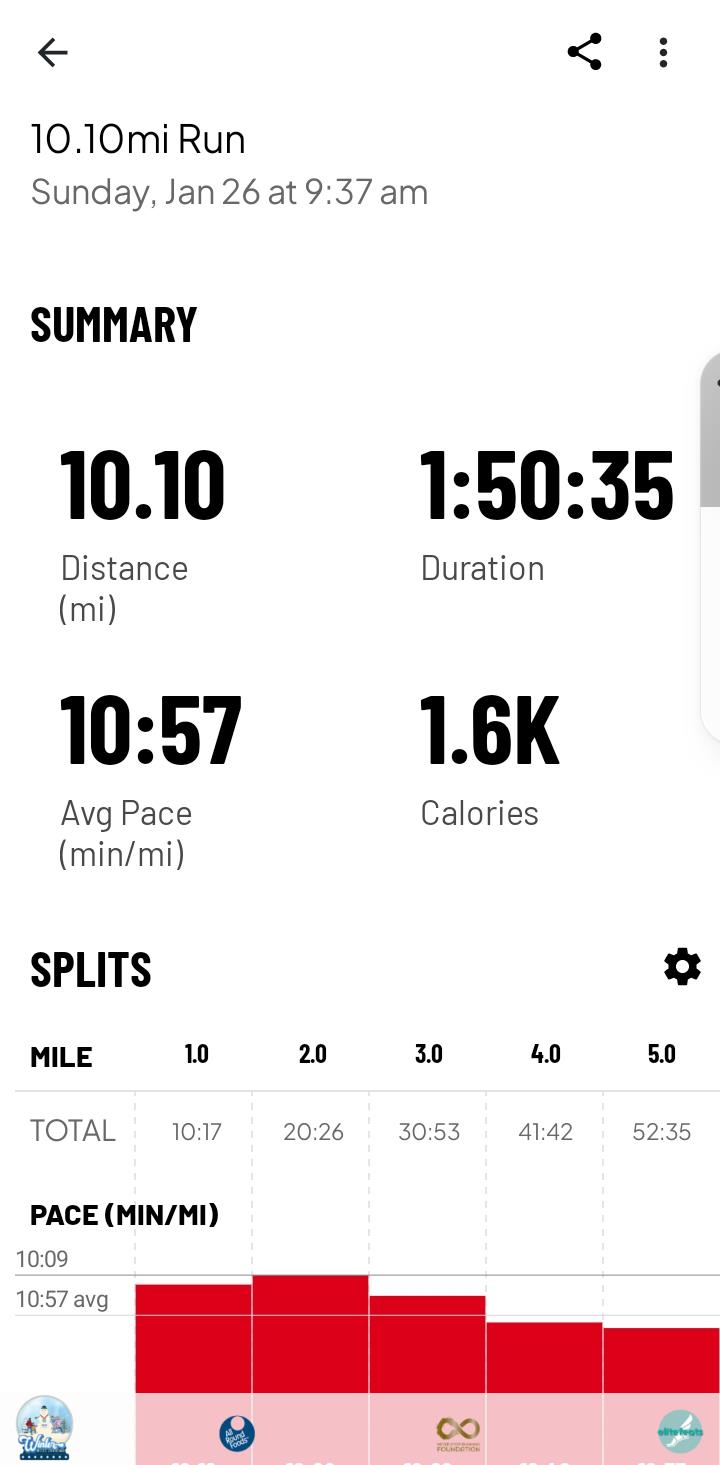This screenshot has height=1465, width=720.
Task: Tap the 1.6K calories value
Action: coord(489,730)
